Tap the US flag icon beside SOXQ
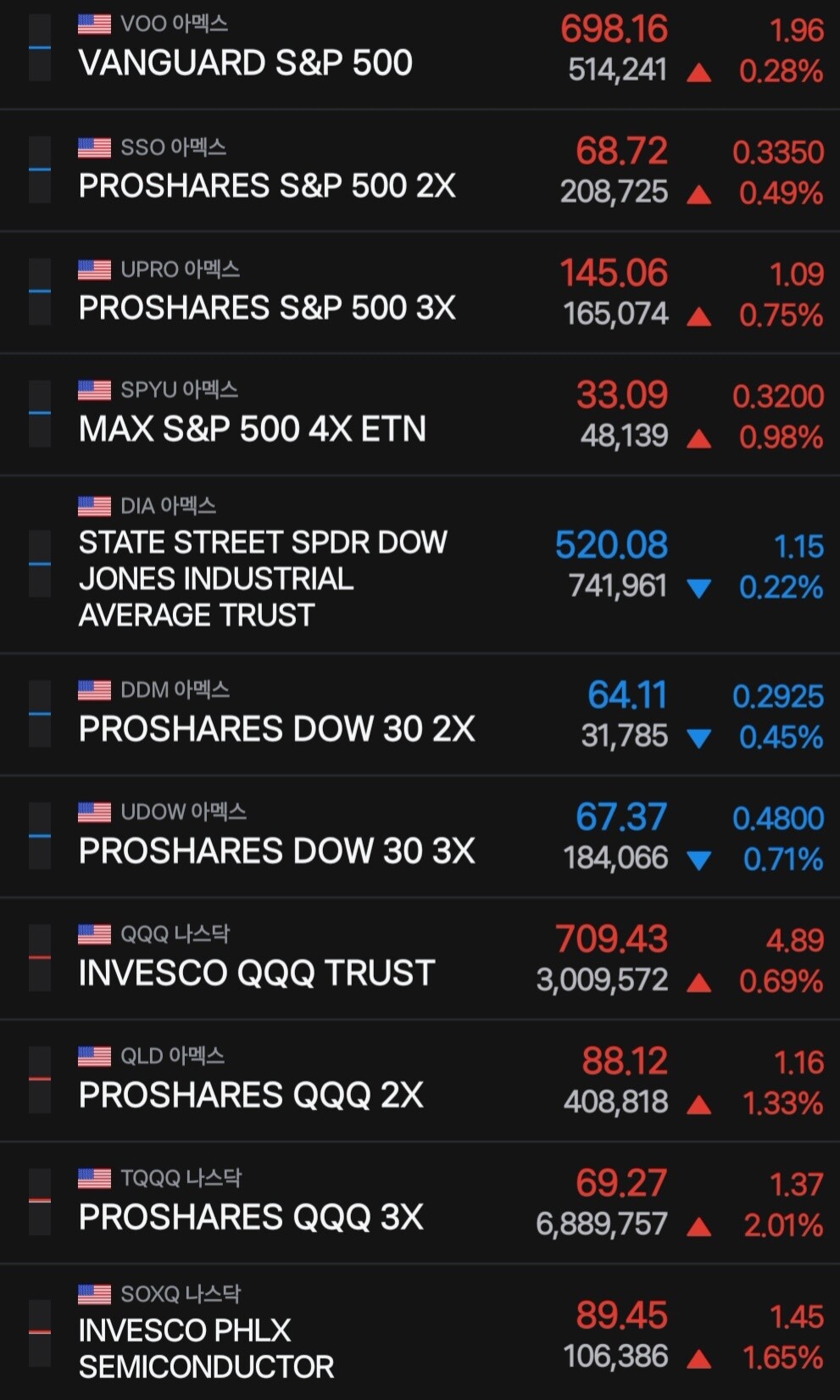Screen dimensions: 840x1400 (94, 1294)
